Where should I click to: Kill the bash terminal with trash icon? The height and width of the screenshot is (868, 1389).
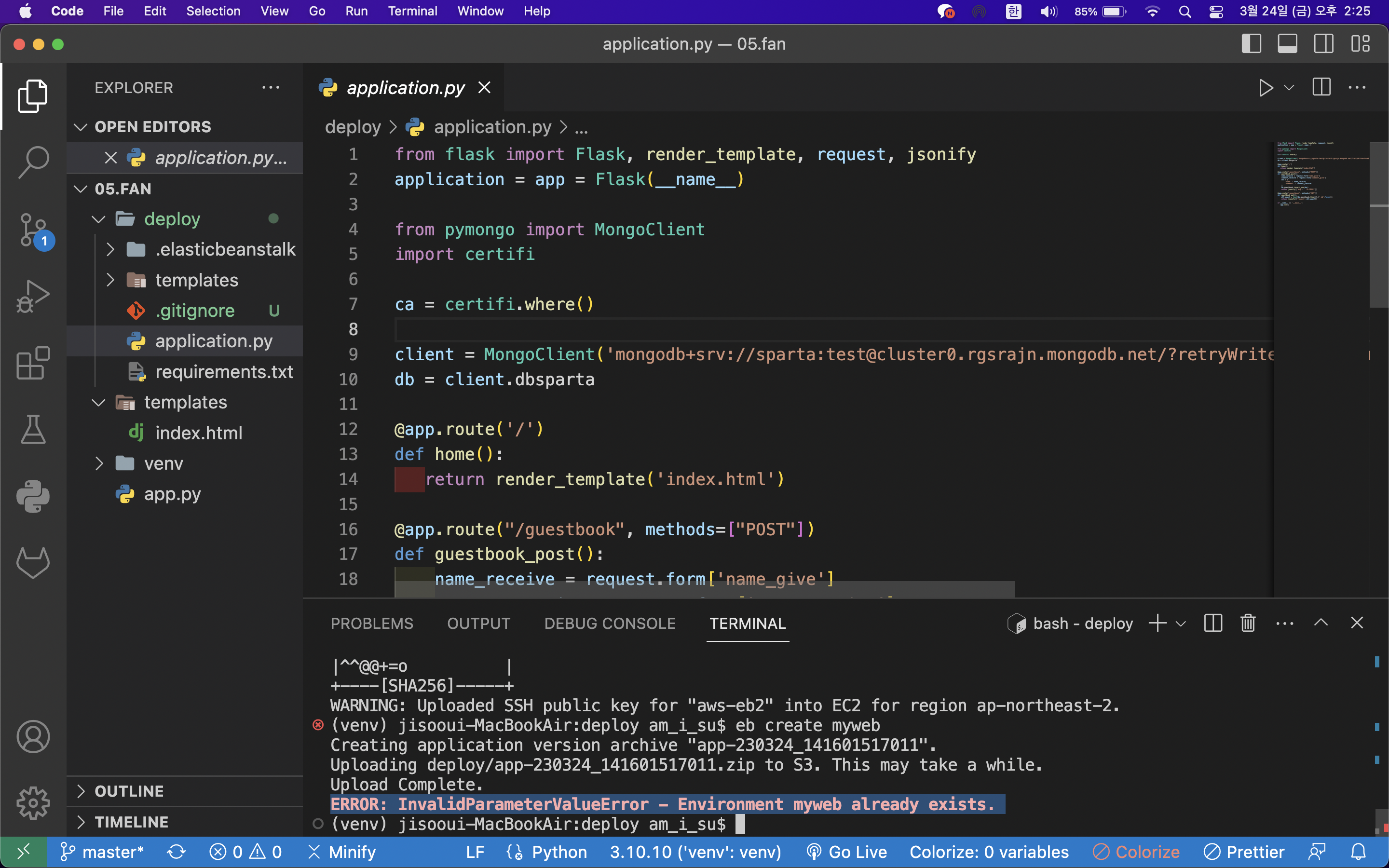(x=1248, y=623)
